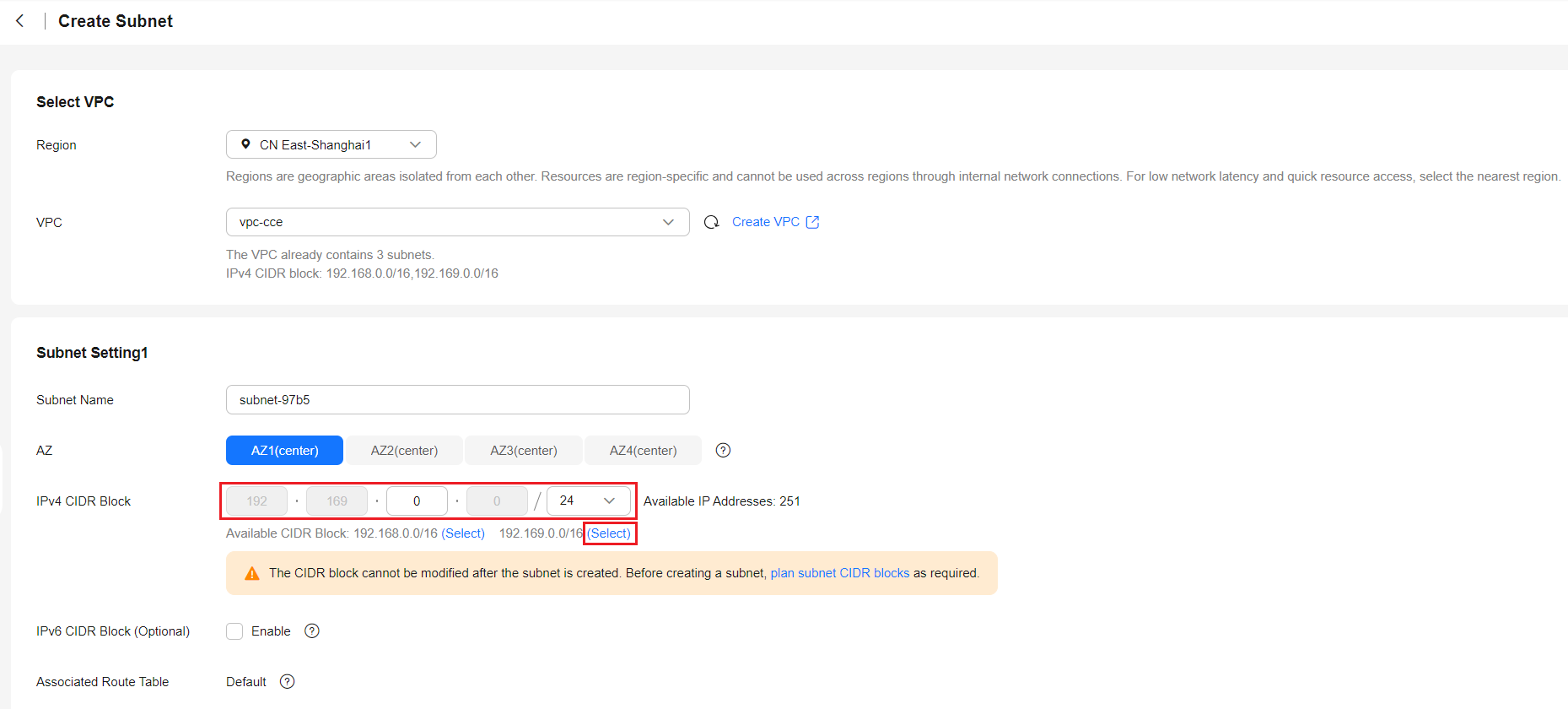The height and width of the screenshot is (709, 1568).
Task: Click the disabled second octet 169 field
Action: (337, 501)
